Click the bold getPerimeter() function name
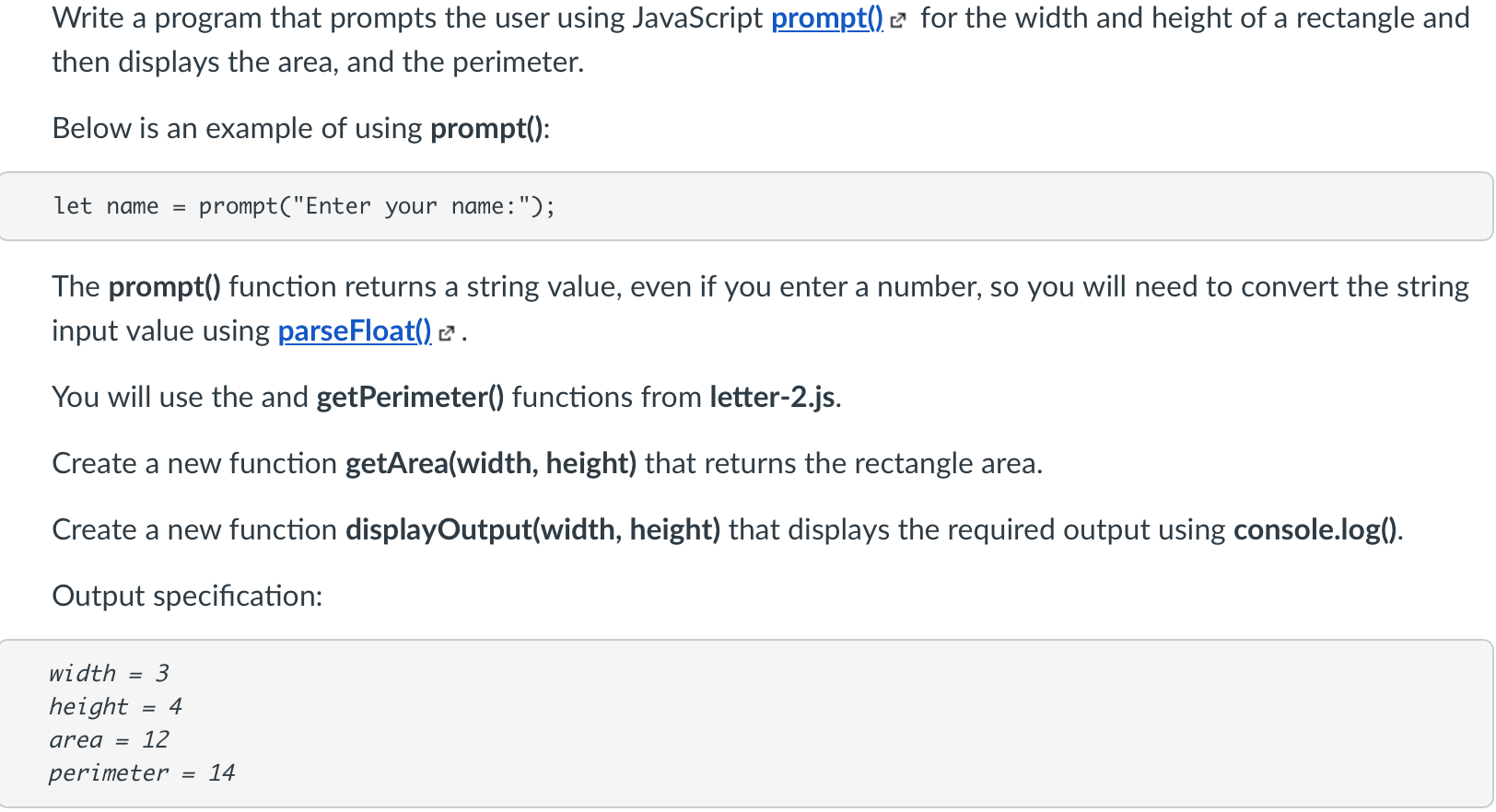 point(410,398)
